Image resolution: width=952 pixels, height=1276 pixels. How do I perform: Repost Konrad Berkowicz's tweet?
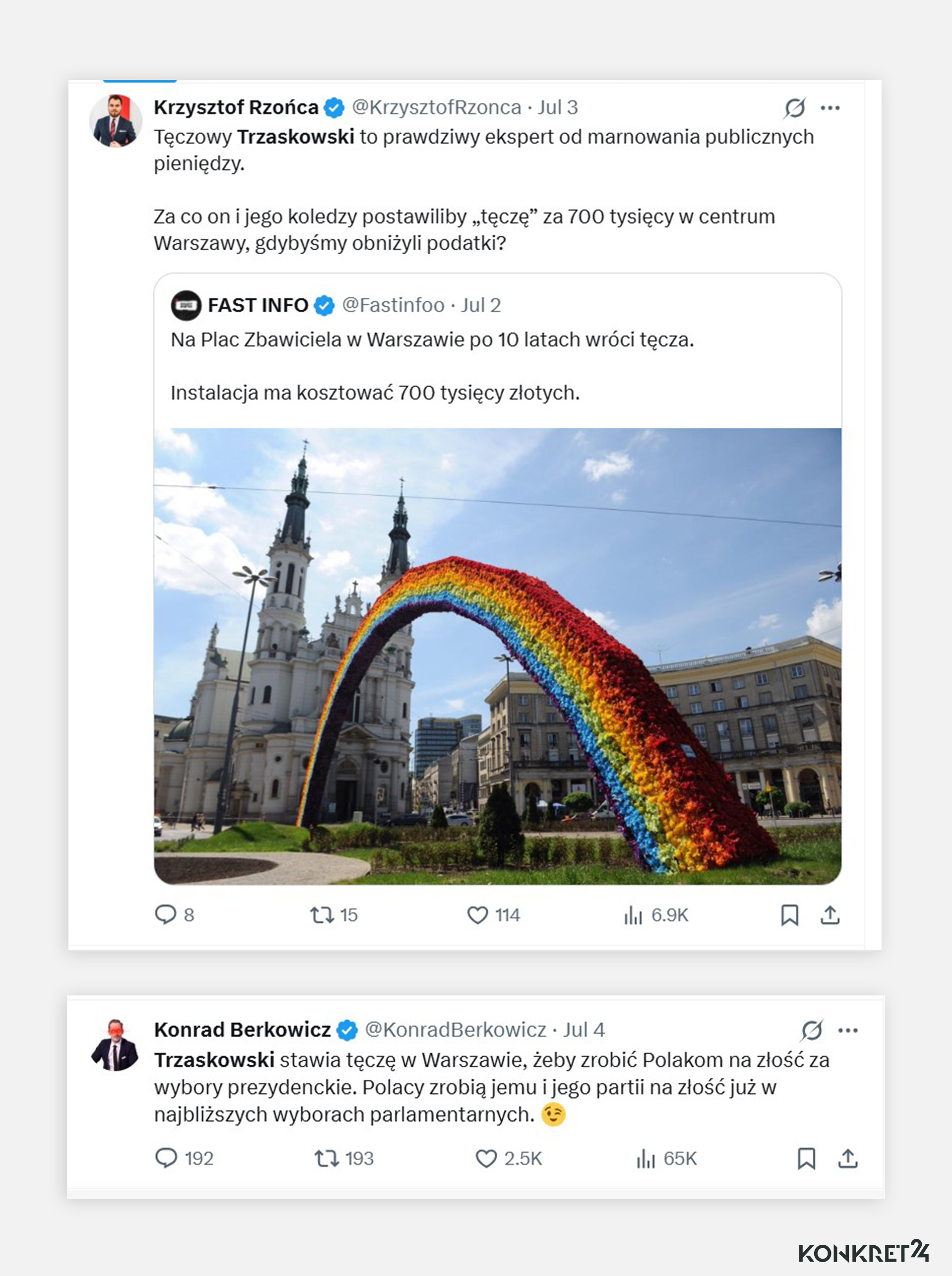click(326, 1160)
